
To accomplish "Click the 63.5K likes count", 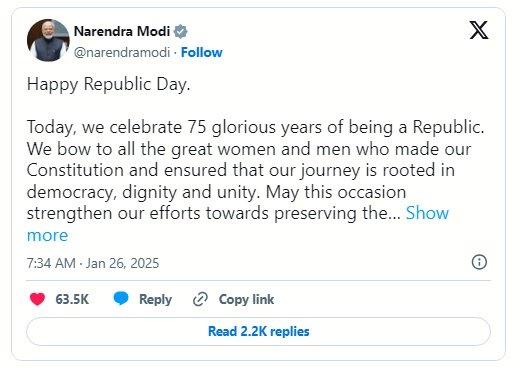I will point(72,299).
